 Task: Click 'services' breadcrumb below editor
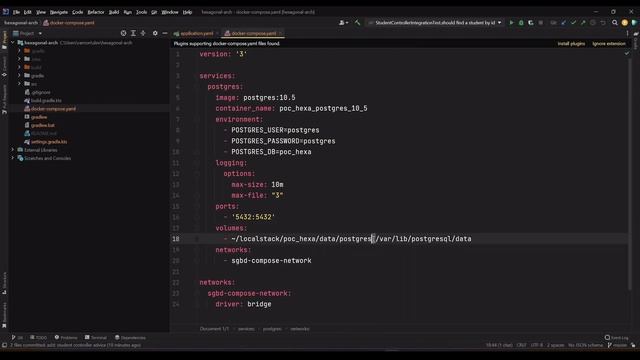pyautogui.click(x=246, y=329)
